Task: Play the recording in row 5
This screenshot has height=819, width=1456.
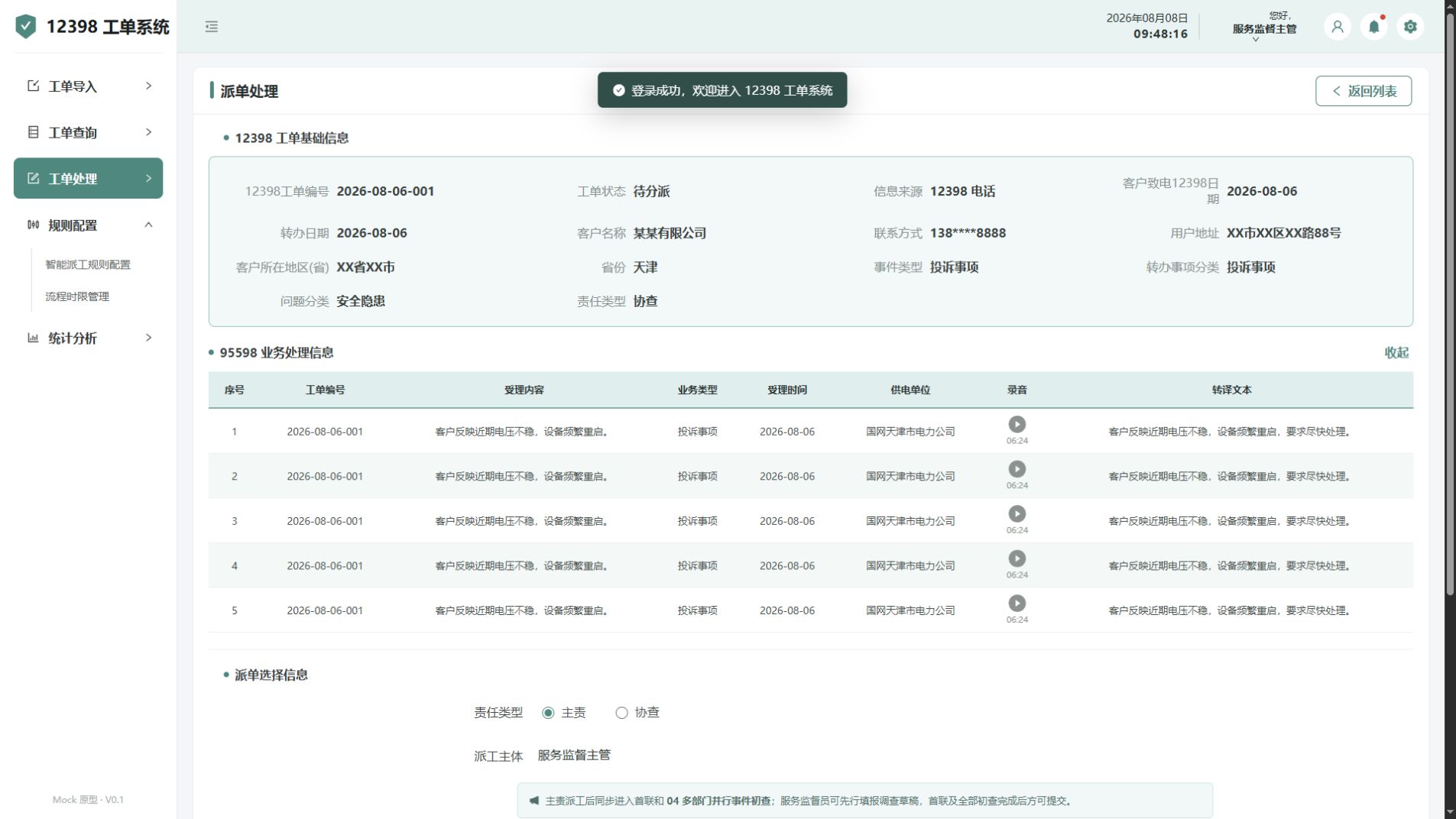Action: [x=1017, y=603]
